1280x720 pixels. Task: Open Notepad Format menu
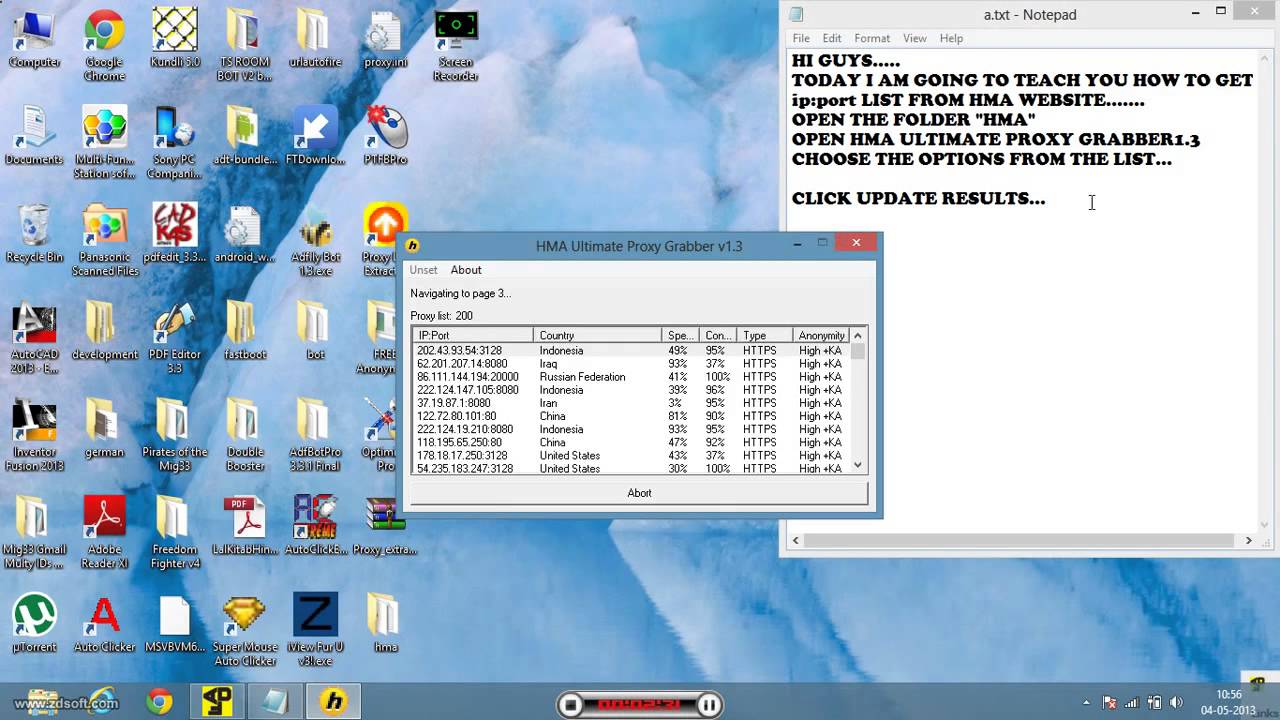(872, 38)
